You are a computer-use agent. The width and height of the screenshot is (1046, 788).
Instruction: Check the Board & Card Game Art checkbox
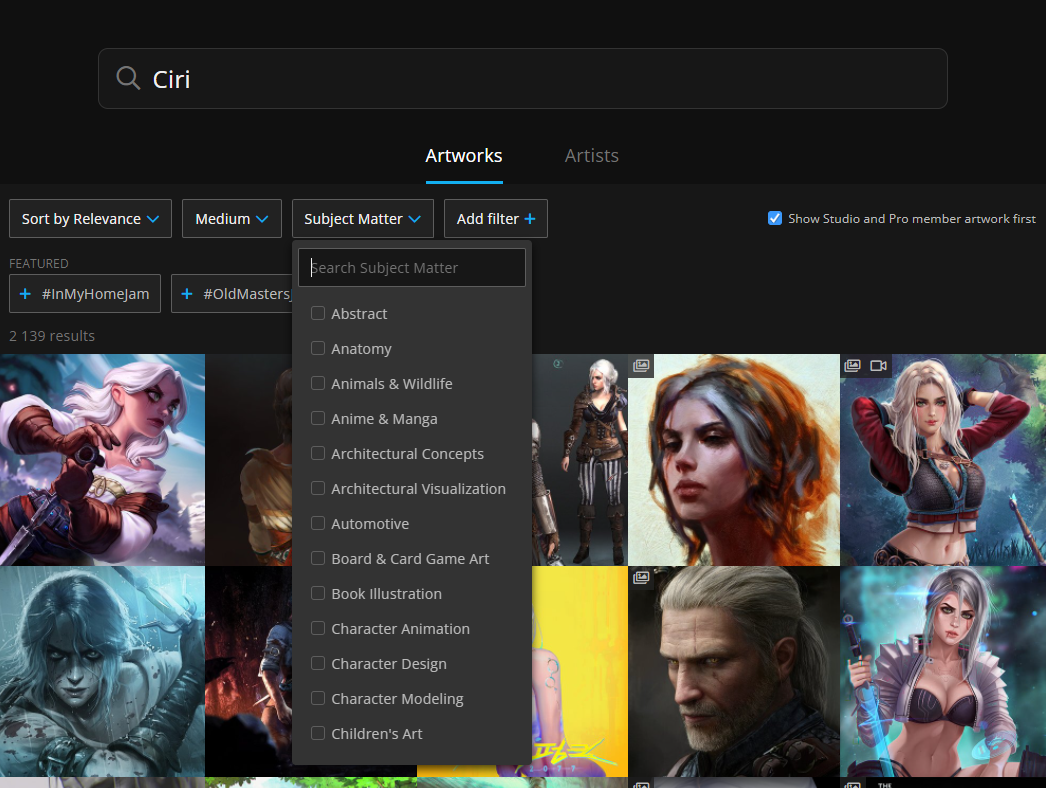318,558
